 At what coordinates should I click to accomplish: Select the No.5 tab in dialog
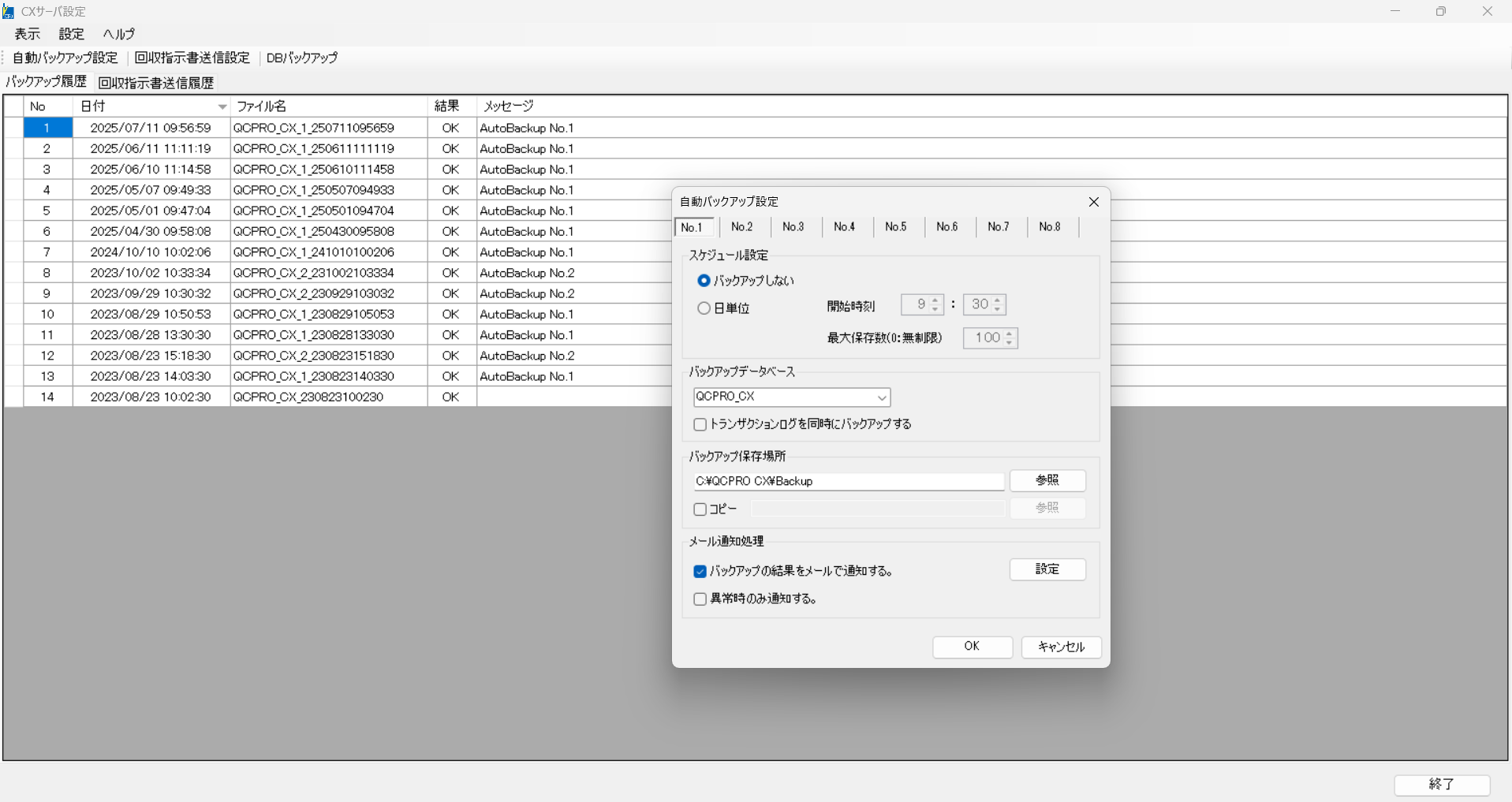pyautogui.click(x=895, y=227)
